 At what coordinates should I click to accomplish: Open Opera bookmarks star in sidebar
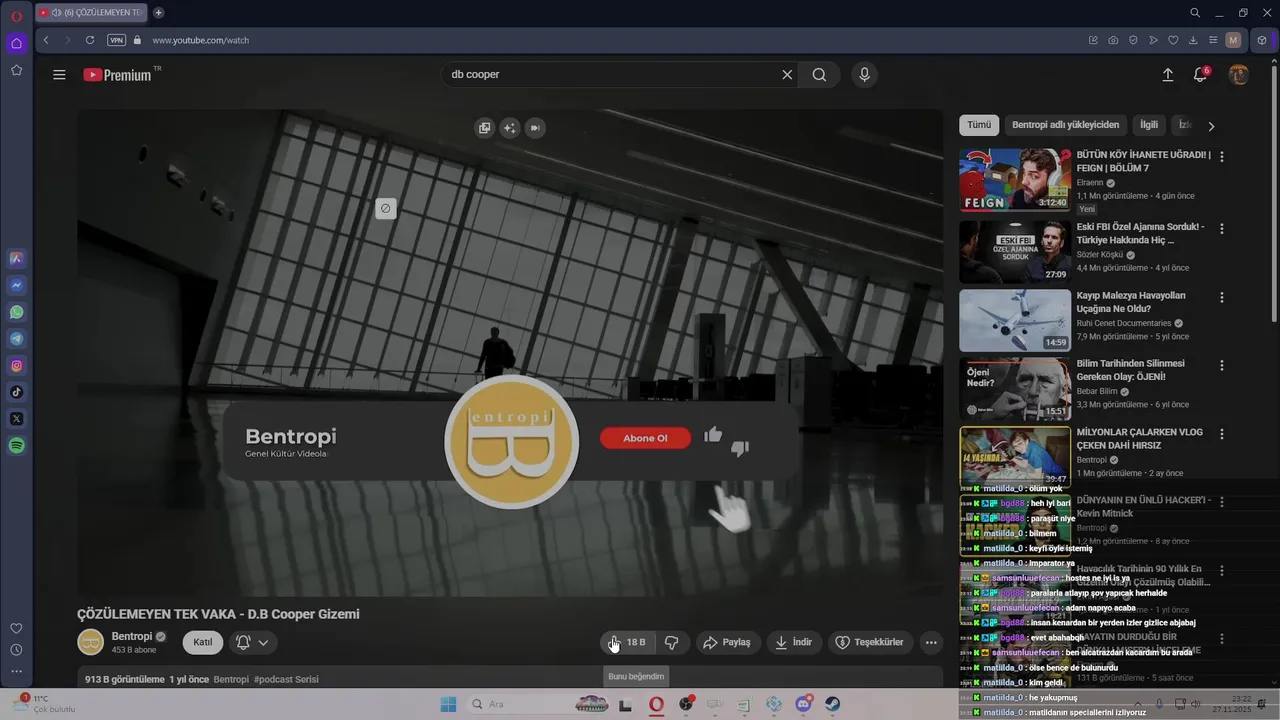[16, 70]
